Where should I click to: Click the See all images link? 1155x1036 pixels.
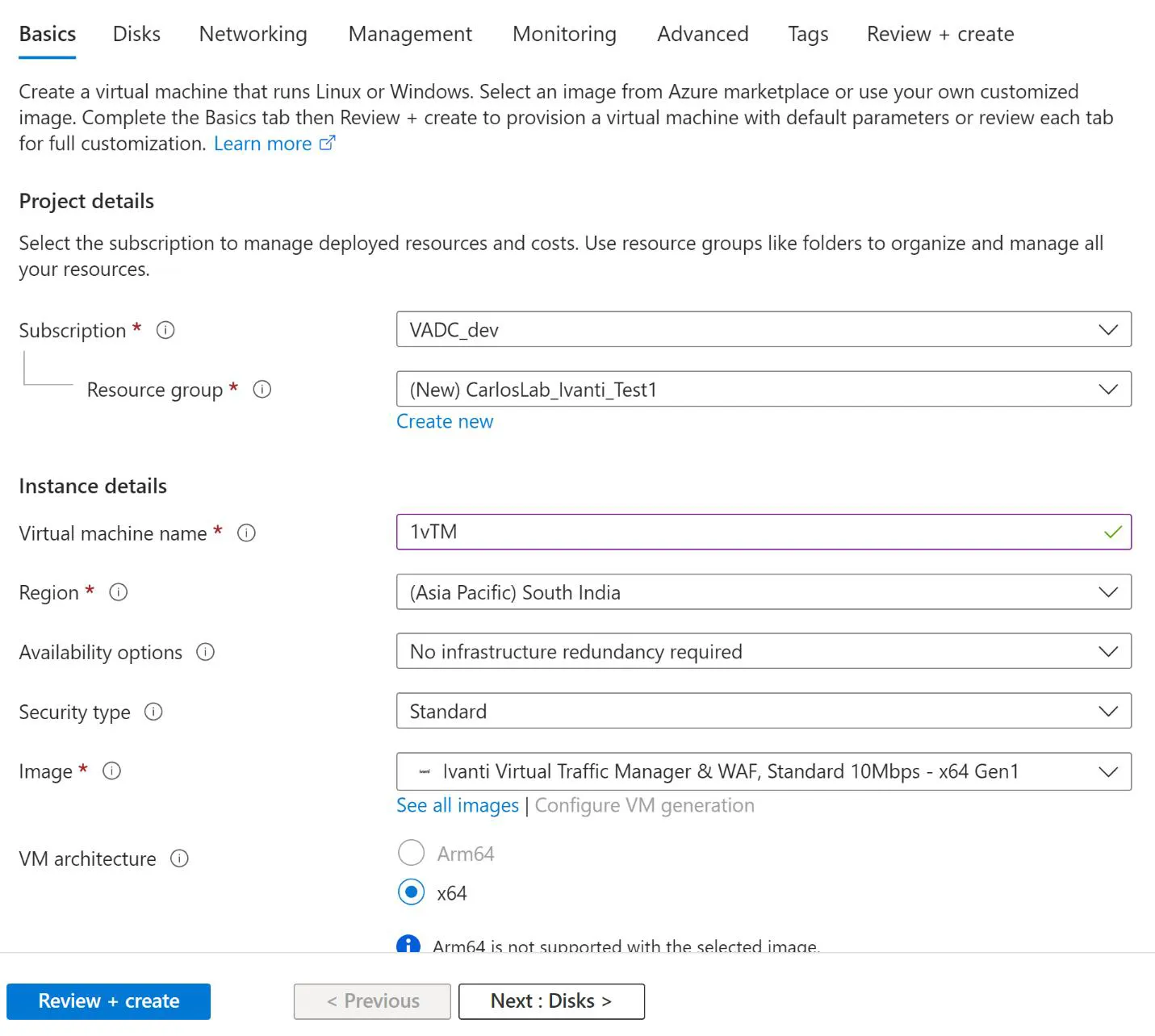point(458,805)
